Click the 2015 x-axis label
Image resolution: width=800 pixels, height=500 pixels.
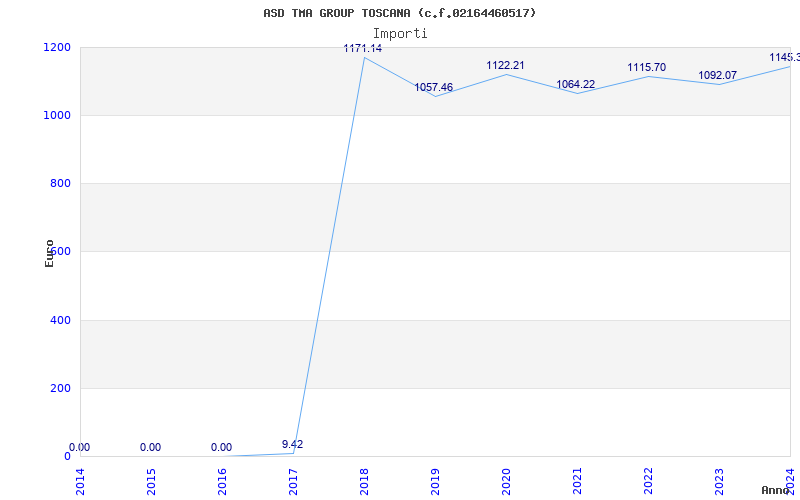tap(151, 482)
